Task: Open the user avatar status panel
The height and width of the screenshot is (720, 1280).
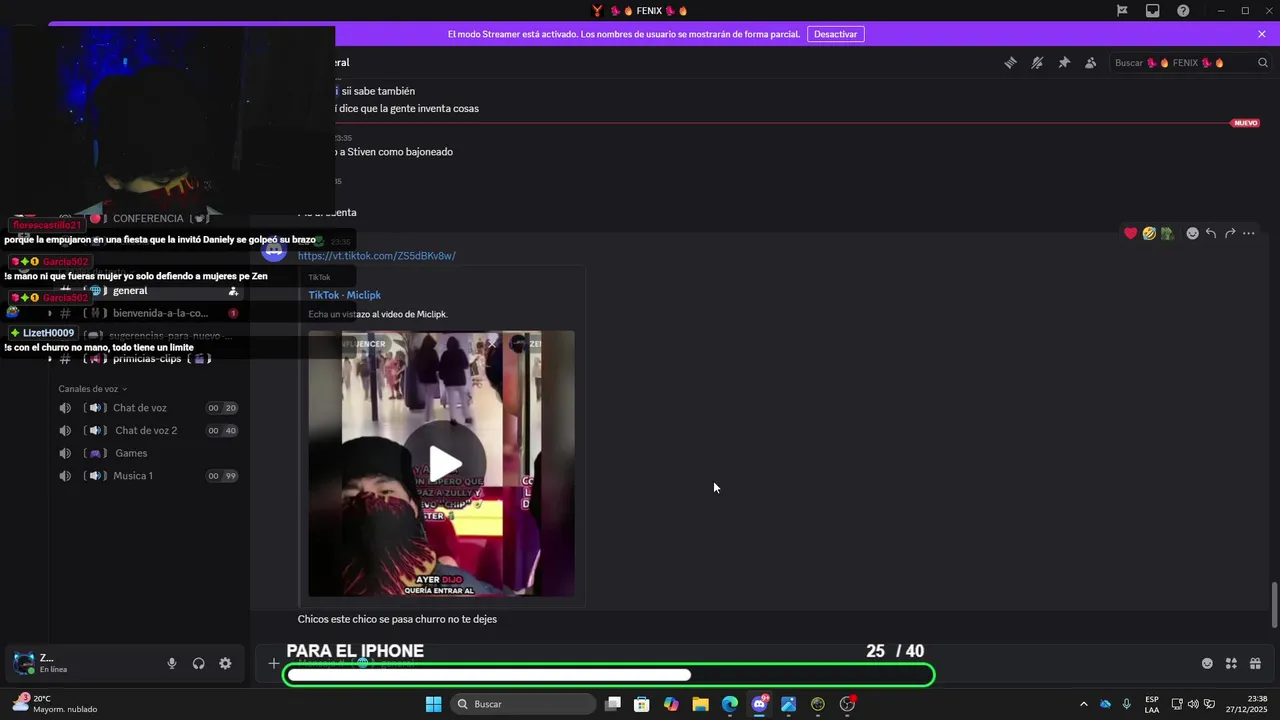Action: click(24, 663)
